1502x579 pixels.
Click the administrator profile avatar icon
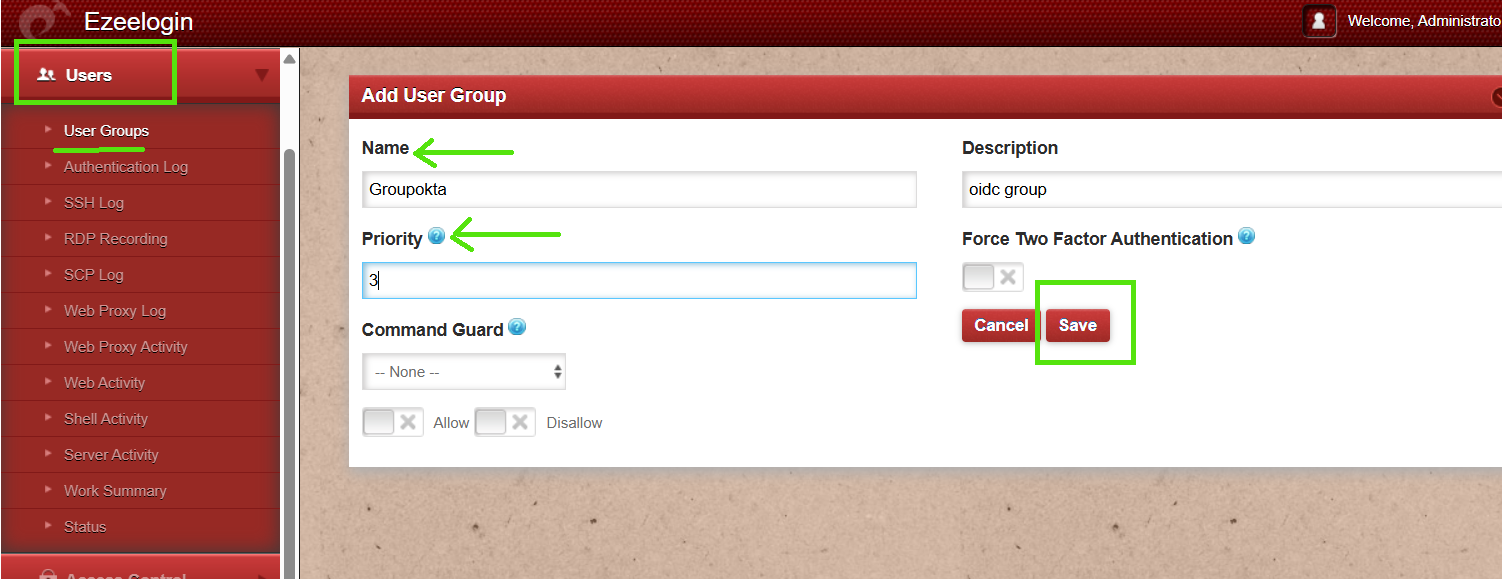(1319, 21)
